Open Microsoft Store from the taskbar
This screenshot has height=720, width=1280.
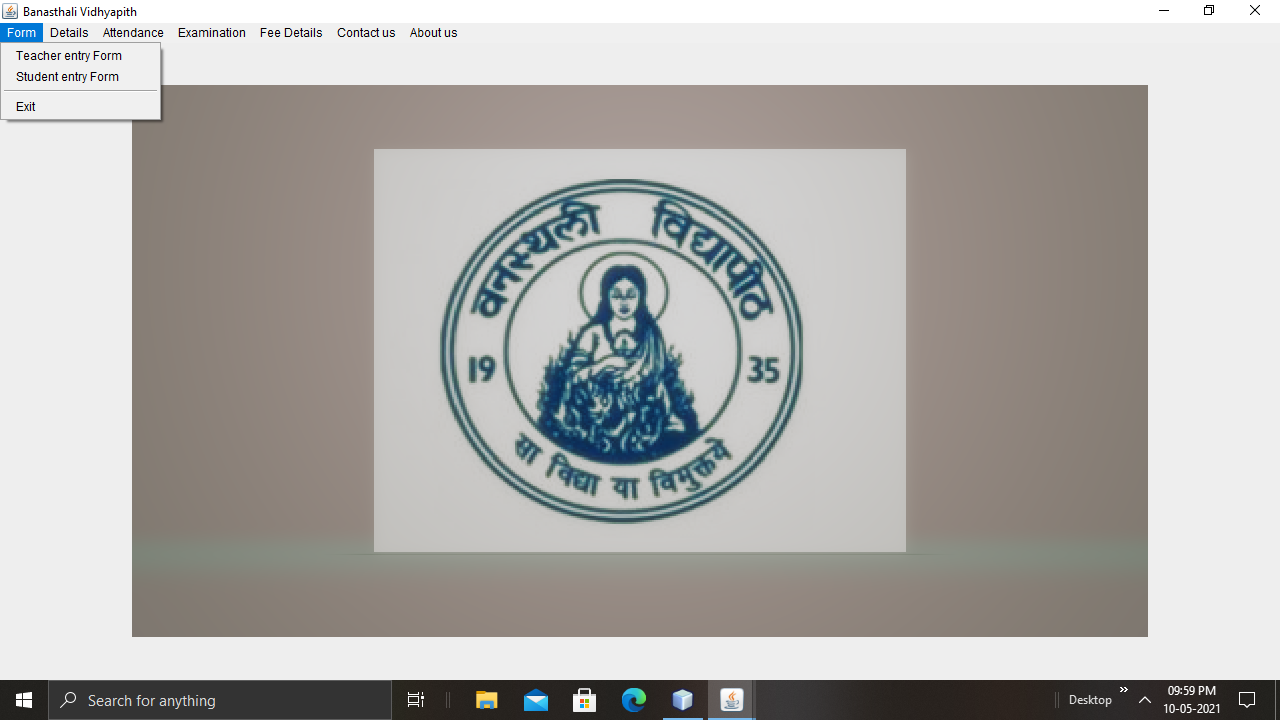[x=584, y=700]
